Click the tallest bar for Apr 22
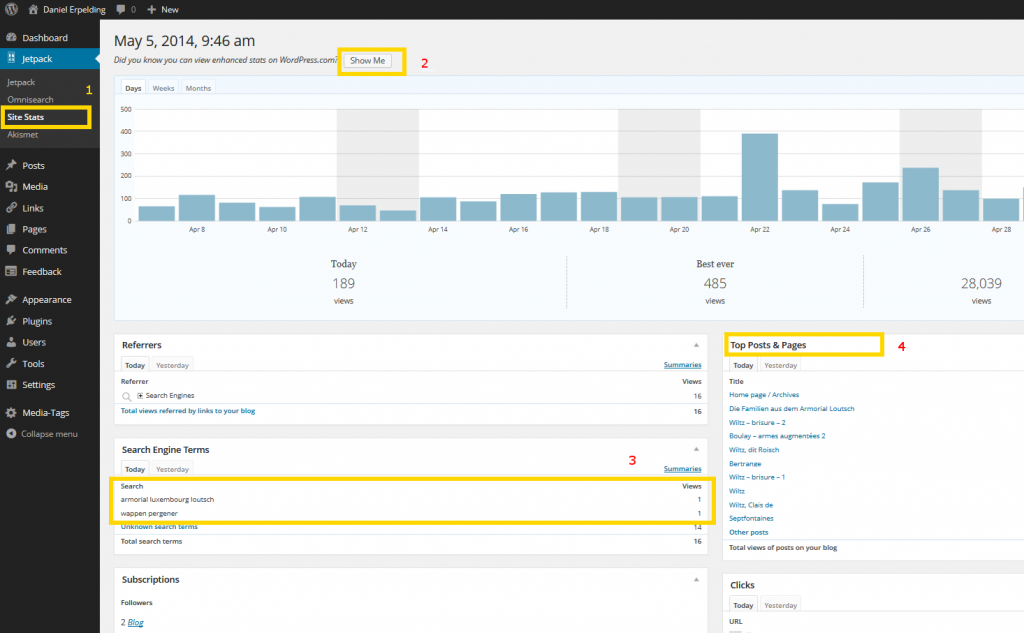The height and width of the screenshot is (633, 1024). click(x=759, y=177)
